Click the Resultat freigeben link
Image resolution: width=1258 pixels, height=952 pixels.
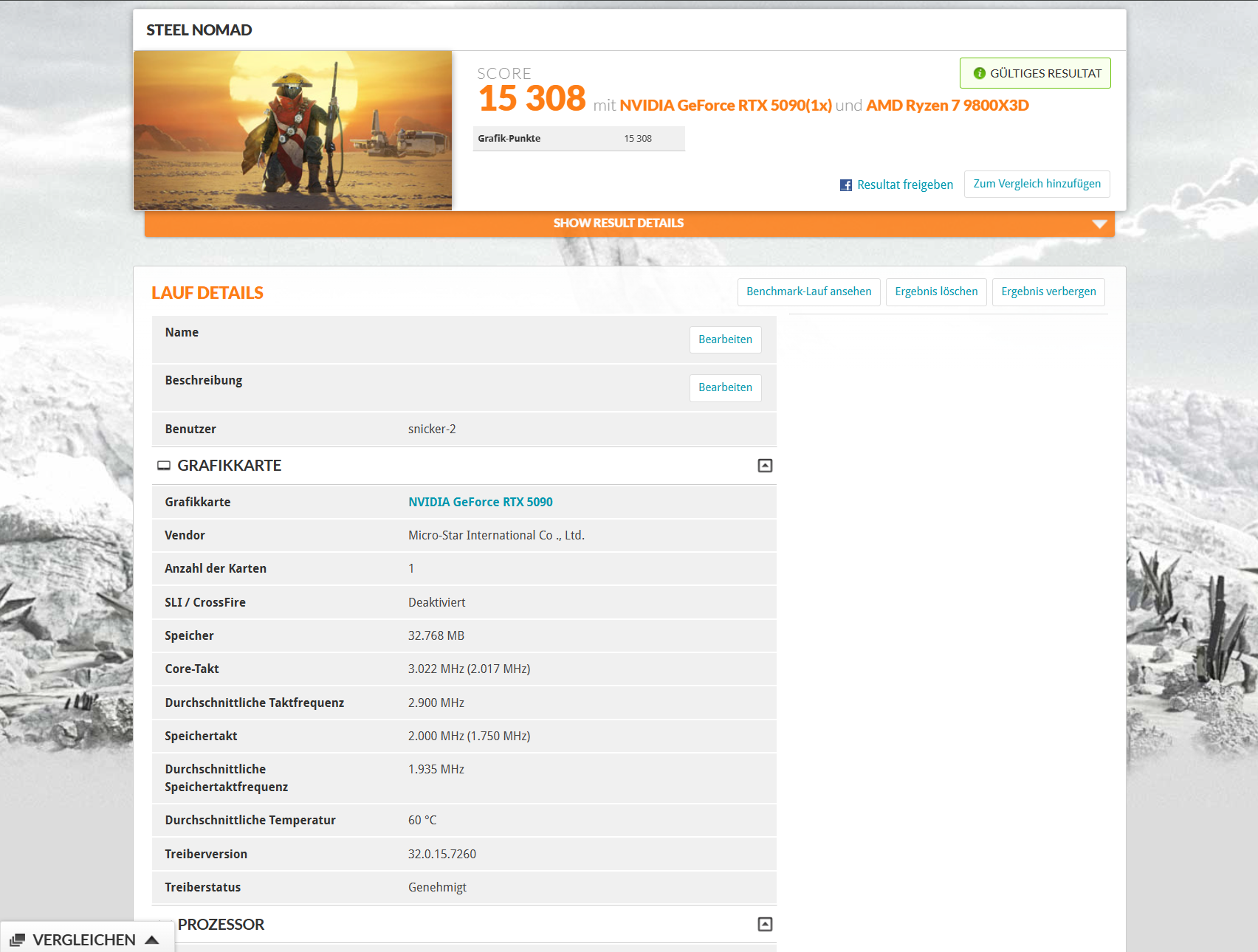point(904,184)
